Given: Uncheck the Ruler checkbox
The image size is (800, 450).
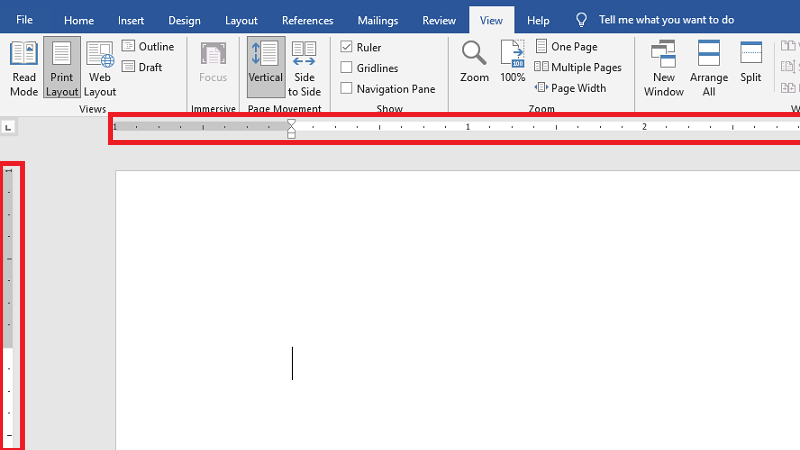Looking at the screenshot, I should pos(347,47).
